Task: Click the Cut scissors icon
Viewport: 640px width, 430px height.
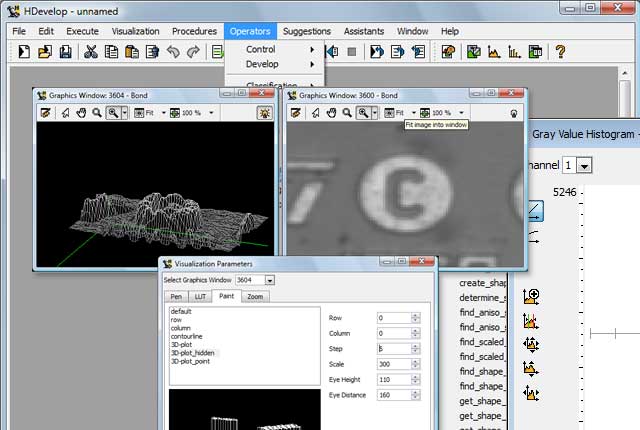Action: pos(91,52)
